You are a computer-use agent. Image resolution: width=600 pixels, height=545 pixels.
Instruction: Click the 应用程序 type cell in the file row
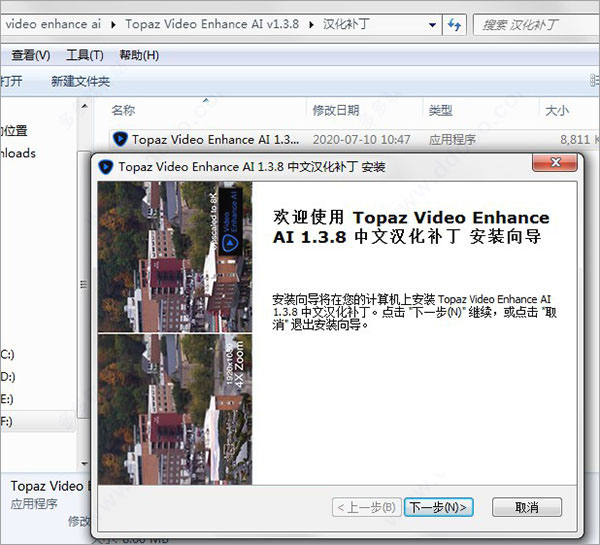[x=452, y=139]
